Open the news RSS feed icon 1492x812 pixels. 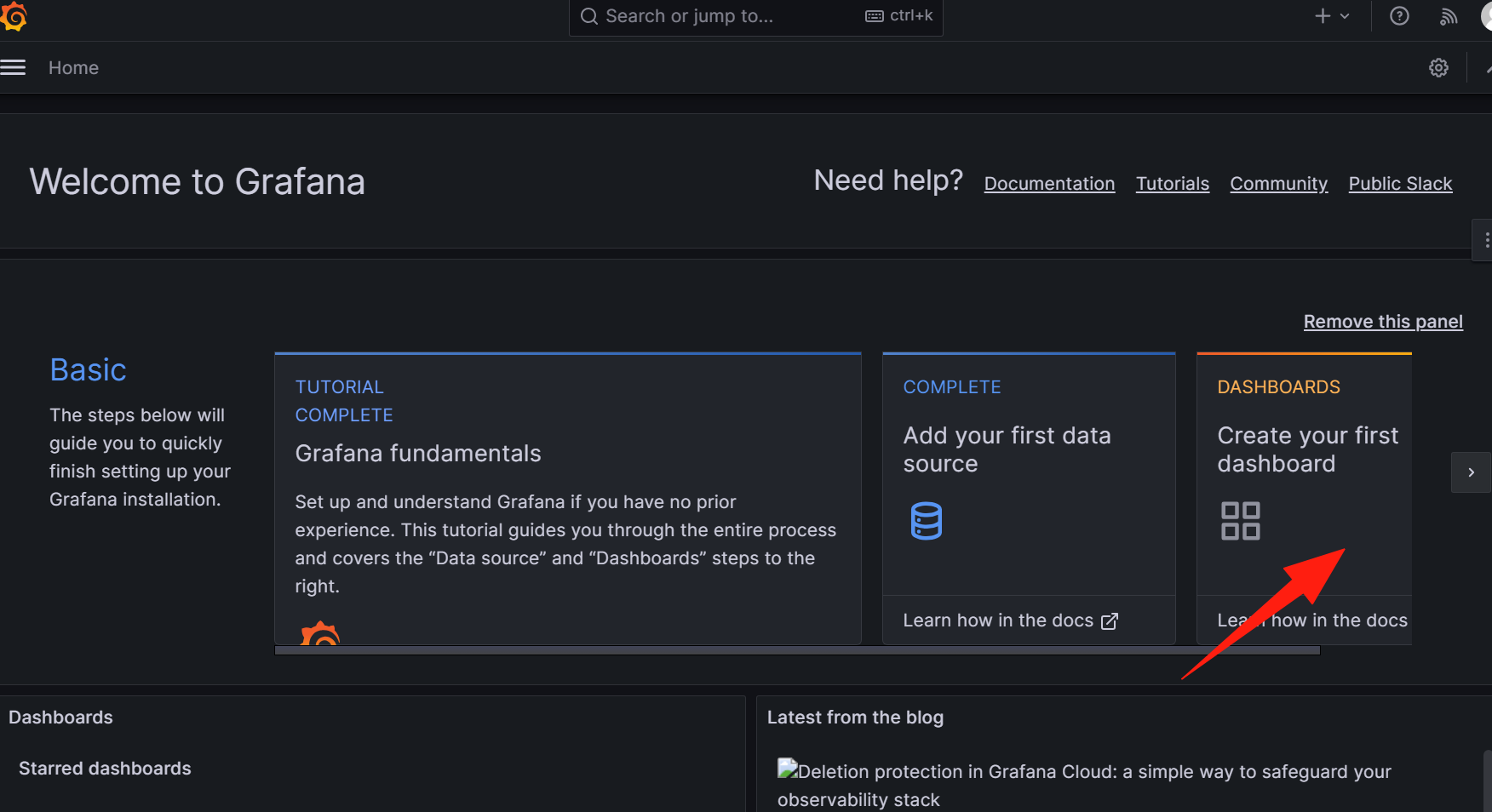coord(1449,16)
